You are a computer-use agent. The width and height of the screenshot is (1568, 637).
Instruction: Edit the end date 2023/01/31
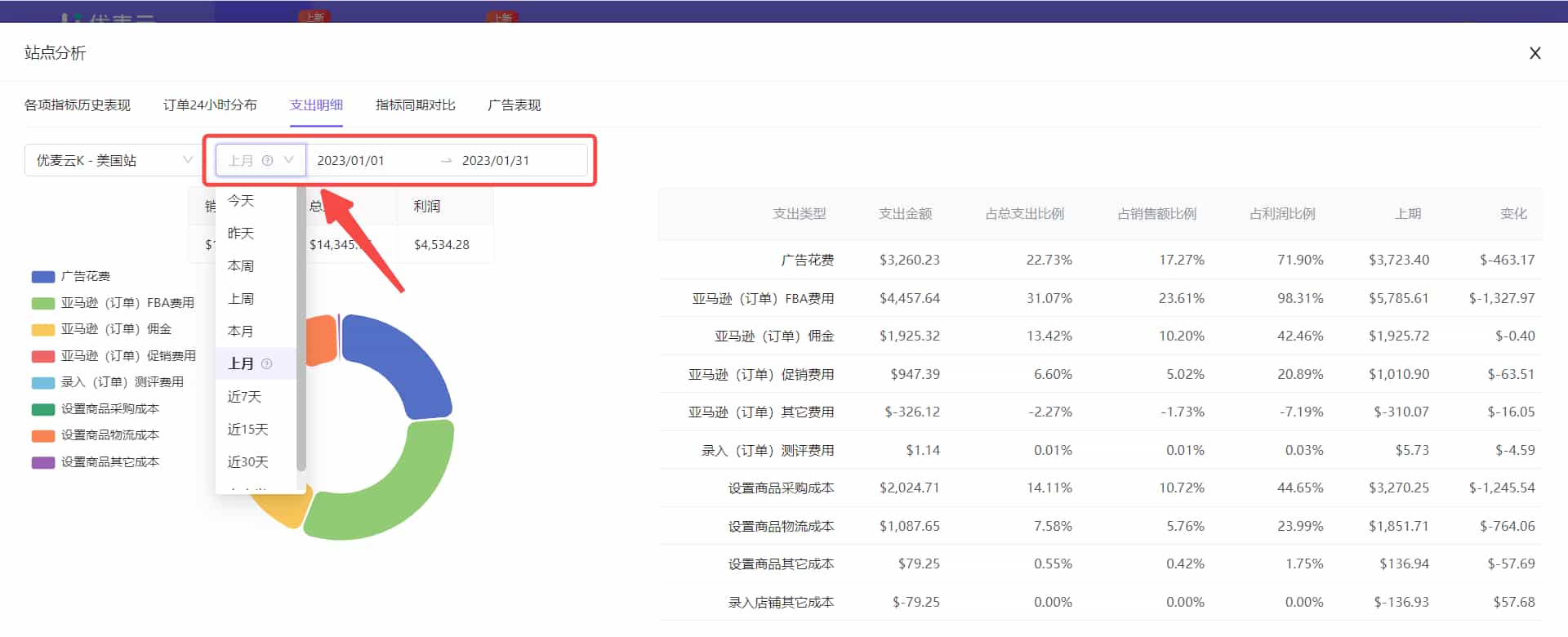coord(496,161)
